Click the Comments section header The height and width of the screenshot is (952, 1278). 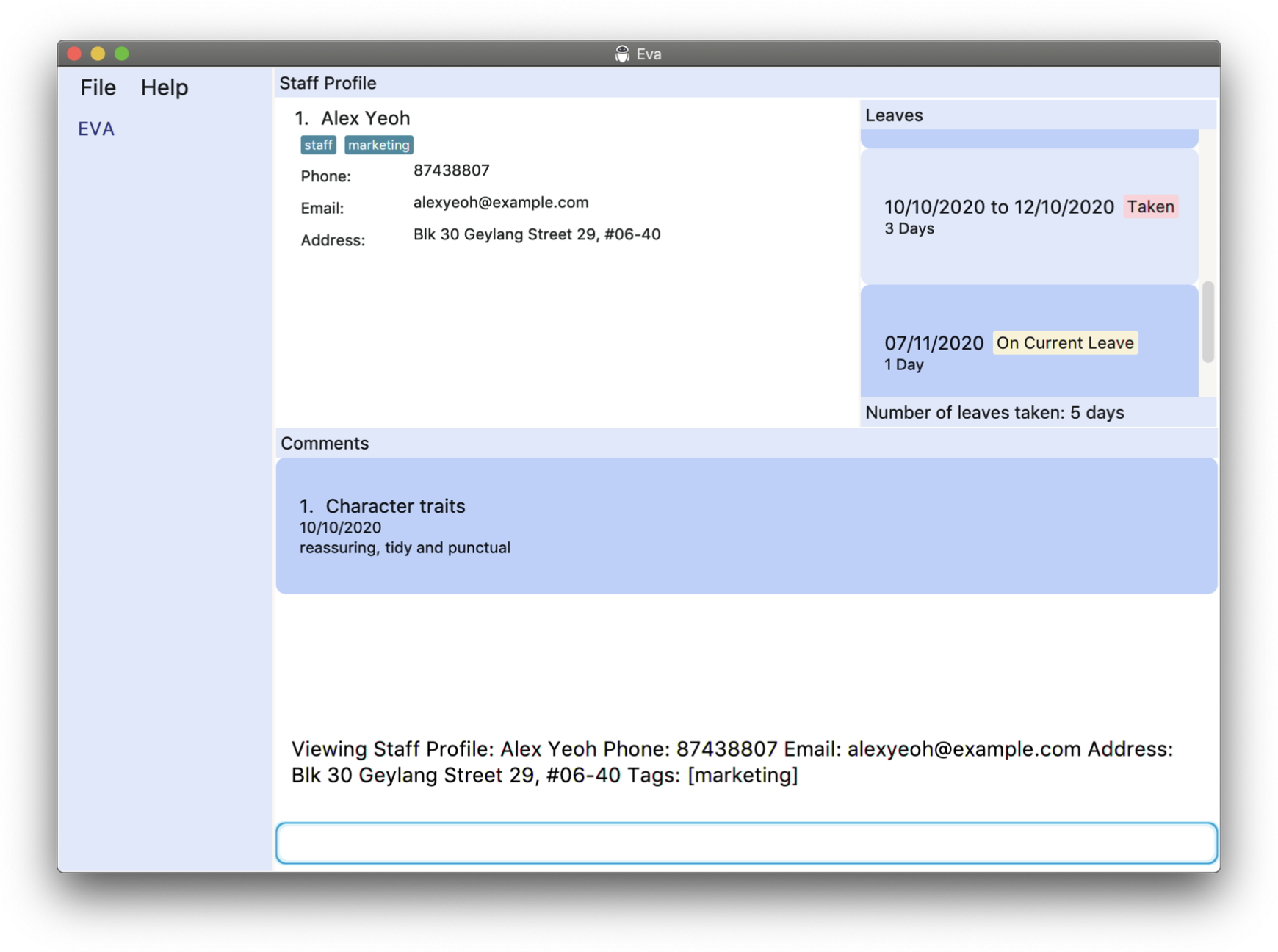[746, 443]
